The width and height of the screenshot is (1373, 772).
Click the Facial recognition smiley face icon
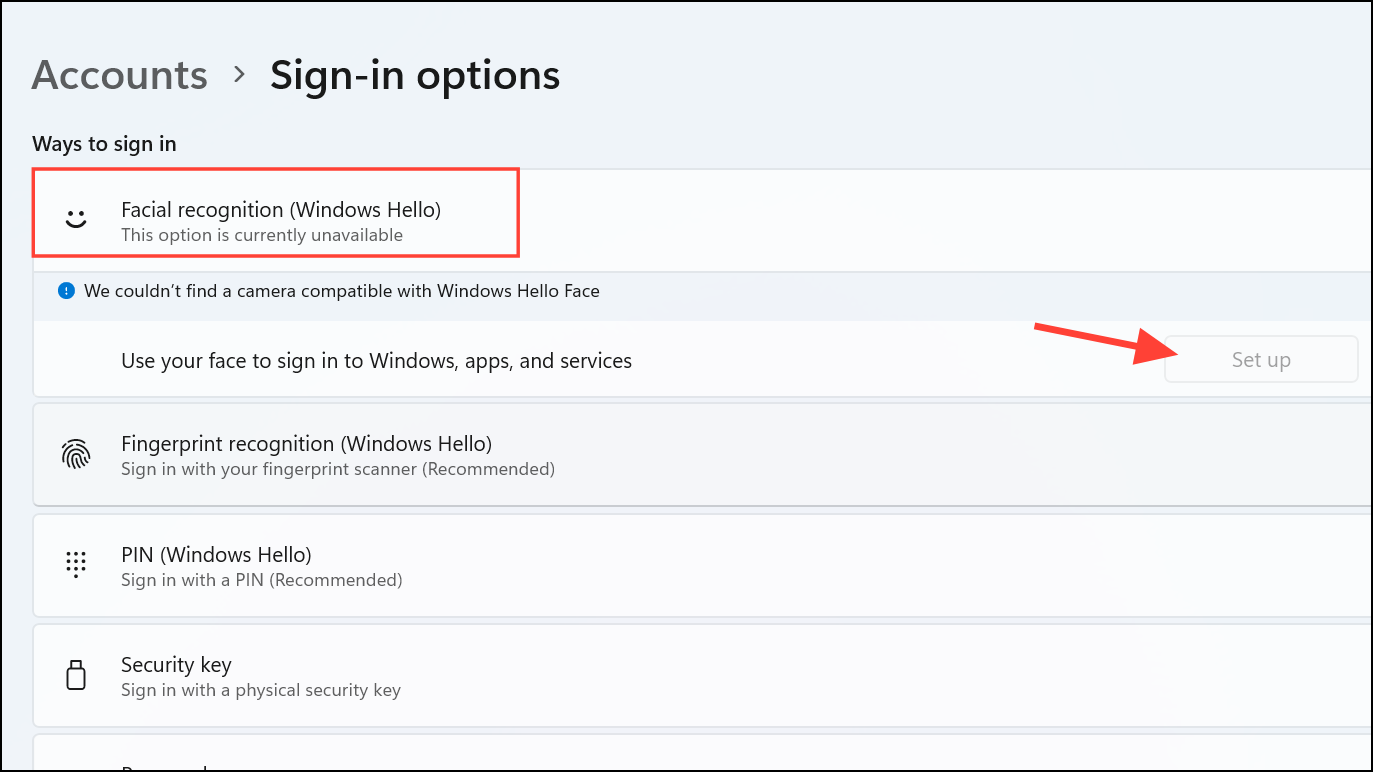tap(76, 212)
